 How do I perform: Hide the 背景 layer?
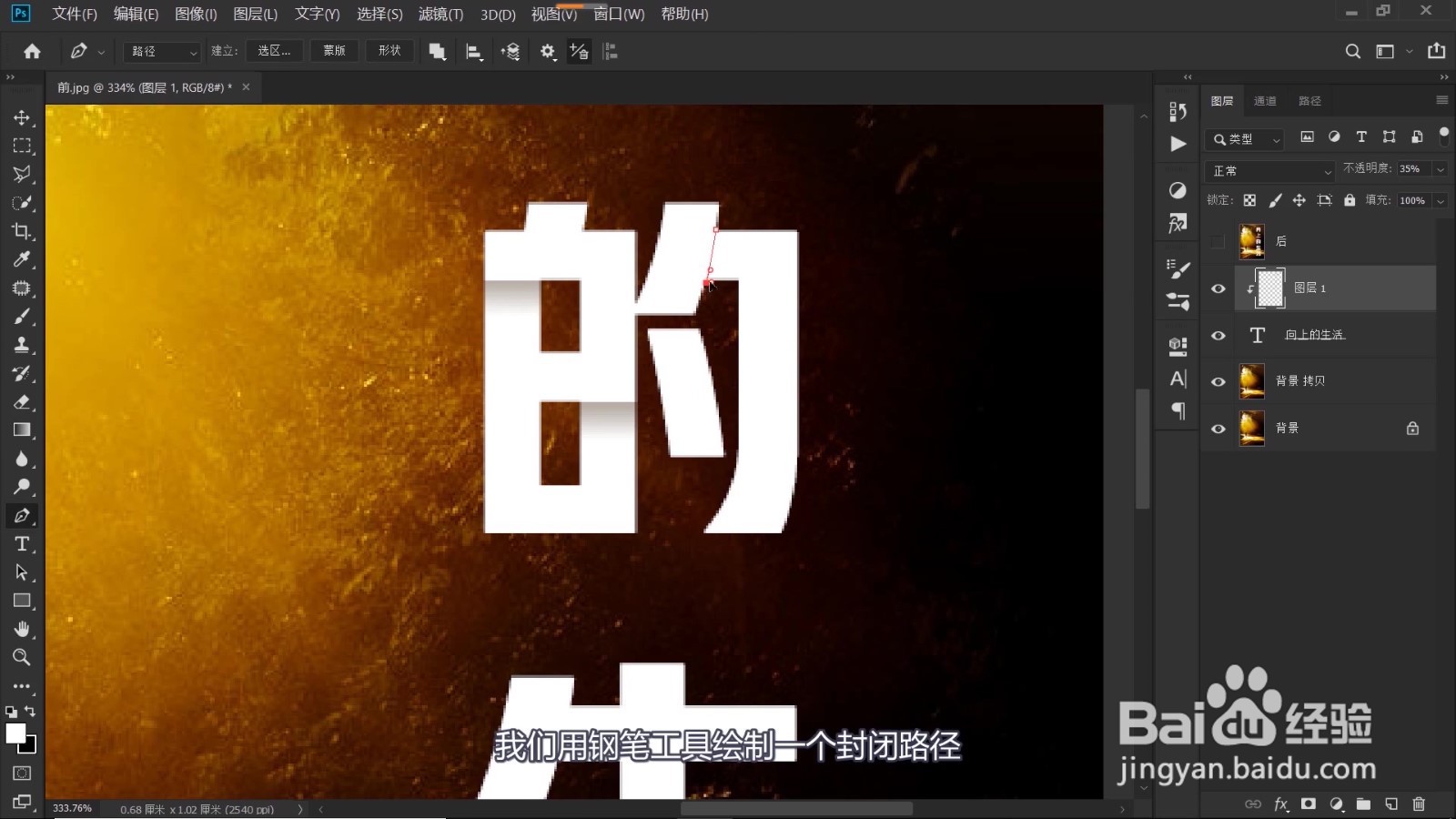coord(1218,428)
